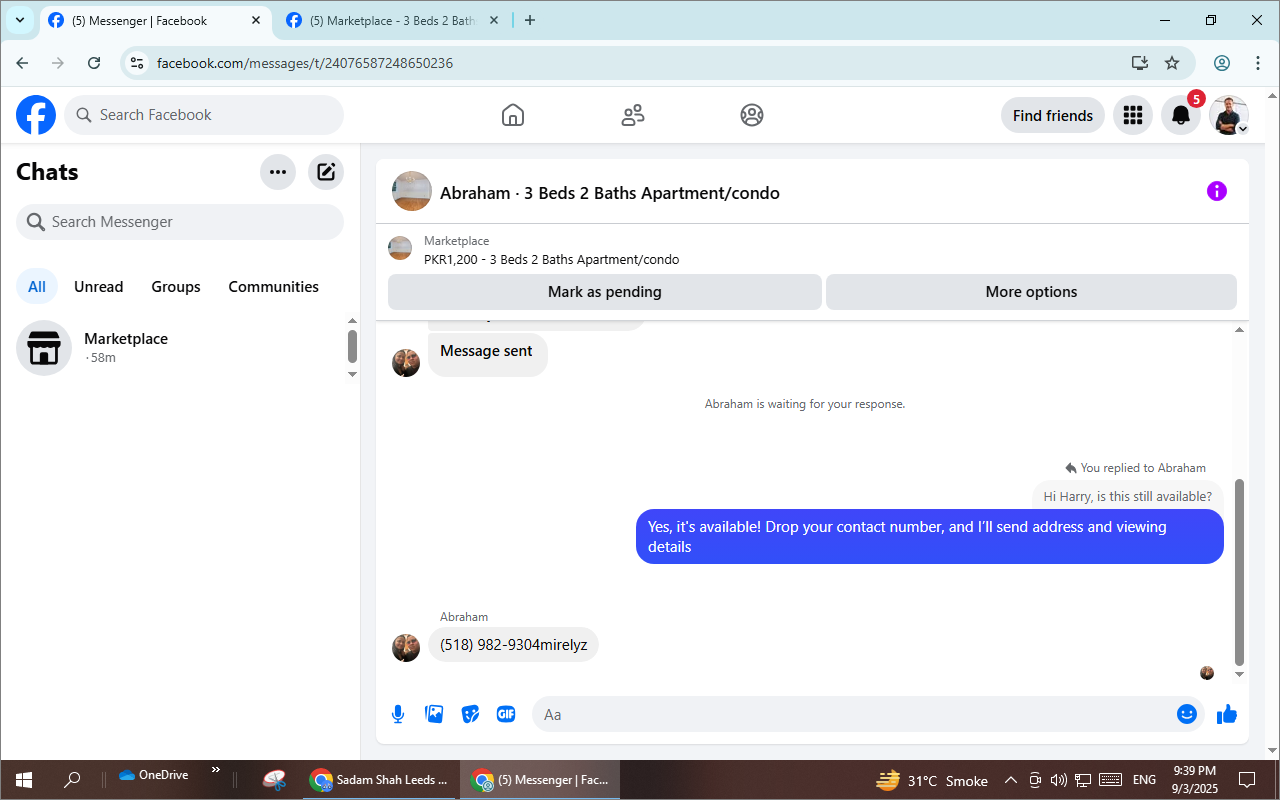
Task: Switch to the Marketplace 3 Beds browser tab
Action: [x=392, y=21]
